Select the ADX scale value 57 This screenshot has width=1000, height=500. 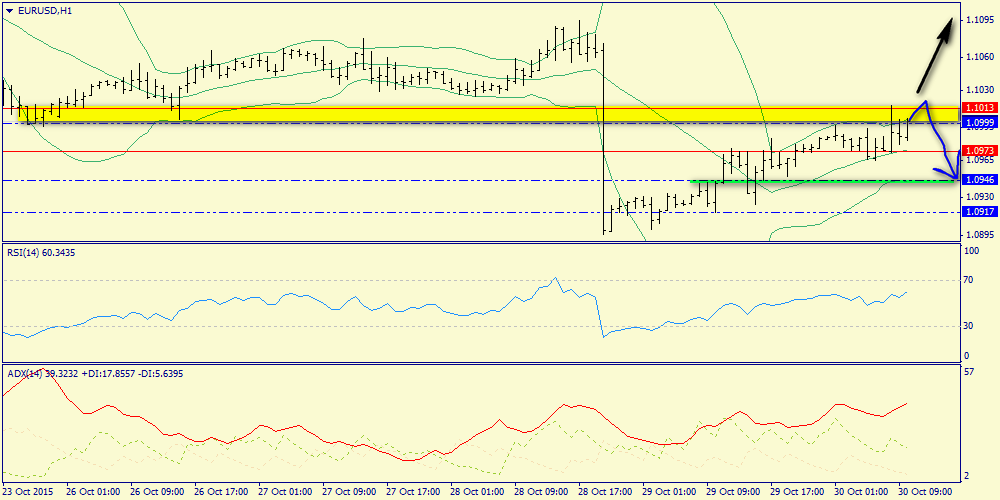click(x=969, y=371)
